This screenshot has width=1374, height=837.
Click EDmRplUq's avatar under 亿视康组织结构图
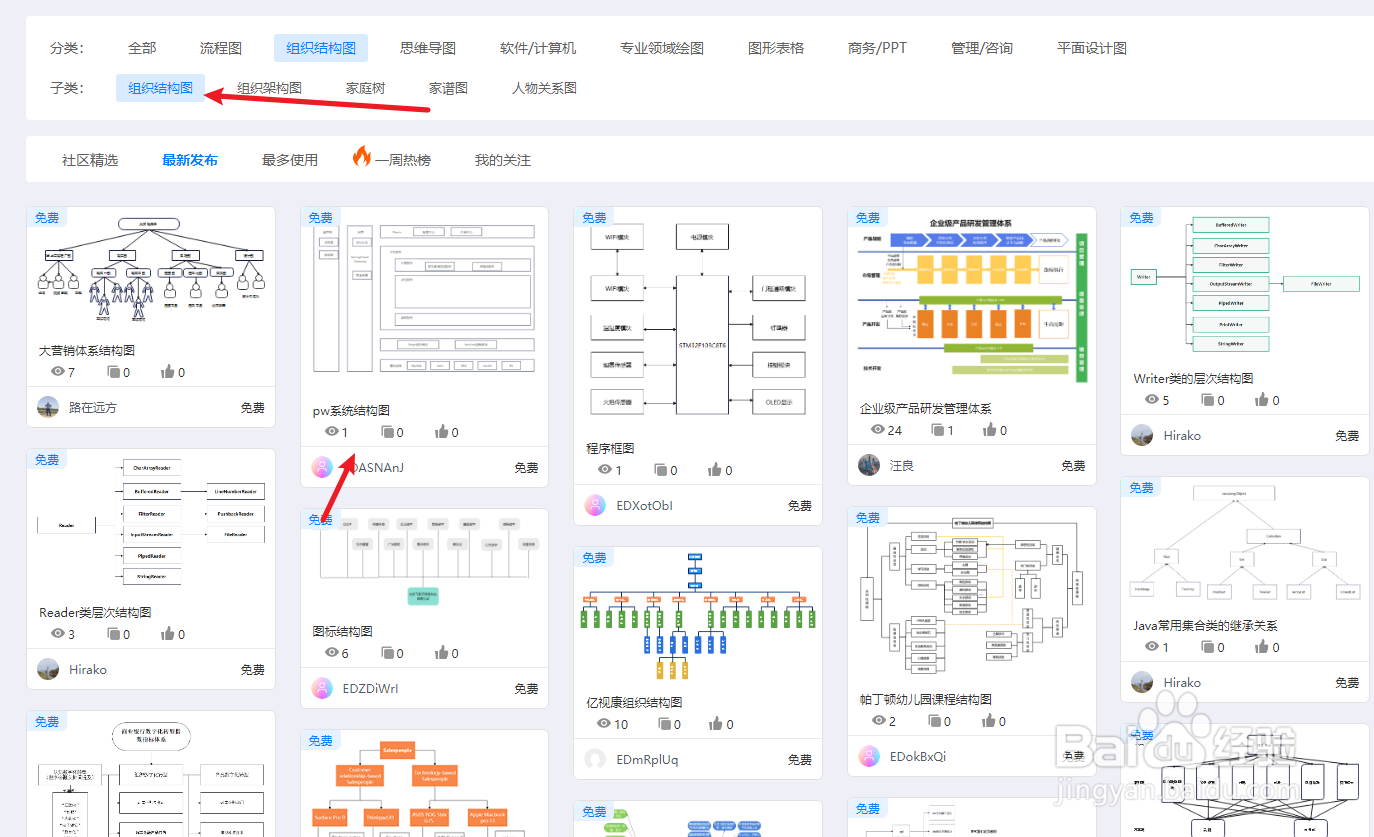[595, 759]
